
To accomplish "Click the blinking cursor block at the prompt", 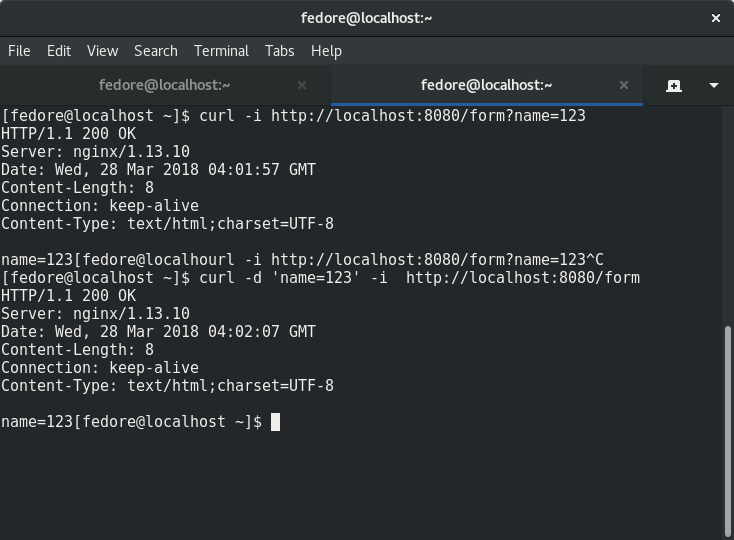I will click(x=276, y=422).
